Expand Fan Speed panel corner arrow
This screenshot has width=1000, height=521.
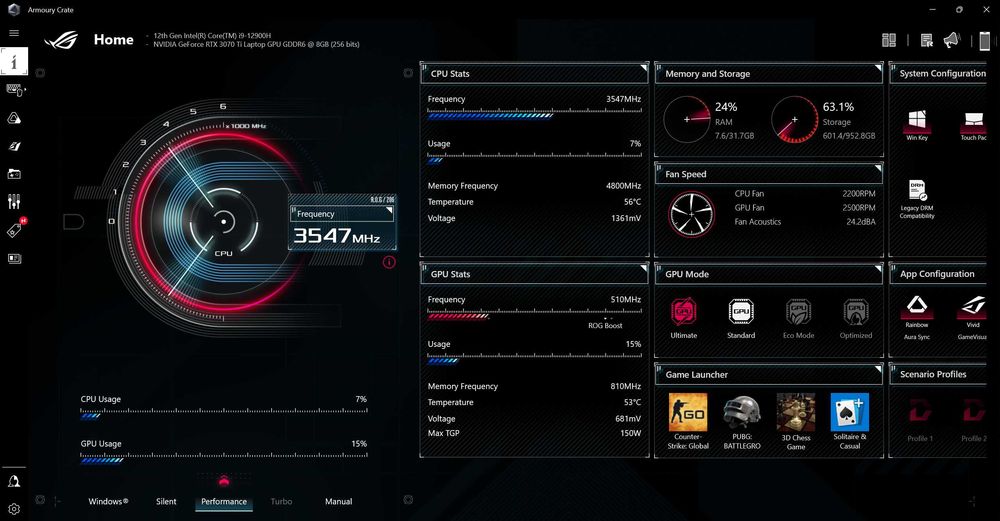pyautogui.click(x=878, y=169)
